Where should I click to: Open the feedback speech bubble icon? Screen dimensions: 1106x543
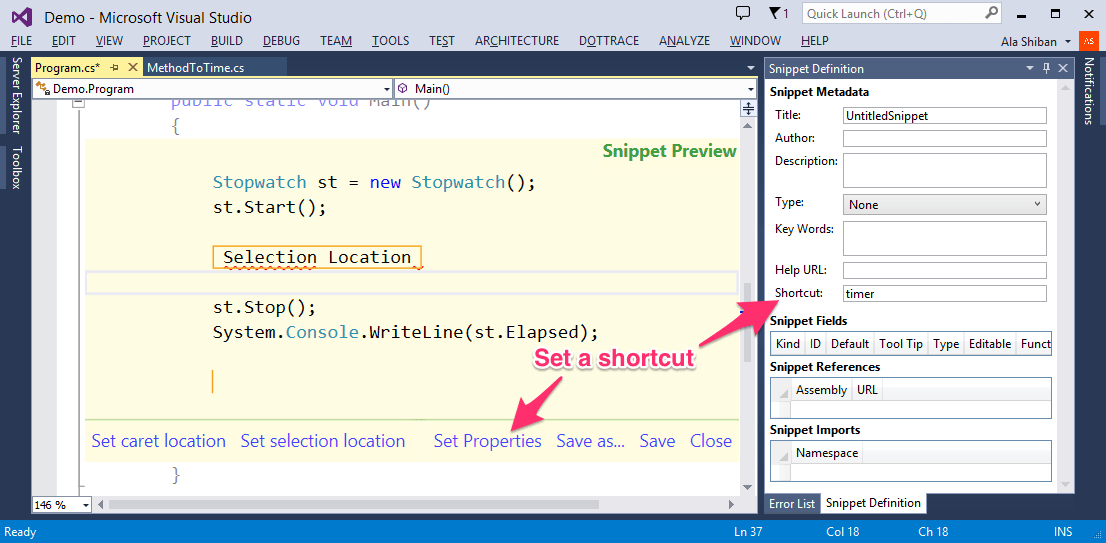pyautogui.click(x=742, y=13)
